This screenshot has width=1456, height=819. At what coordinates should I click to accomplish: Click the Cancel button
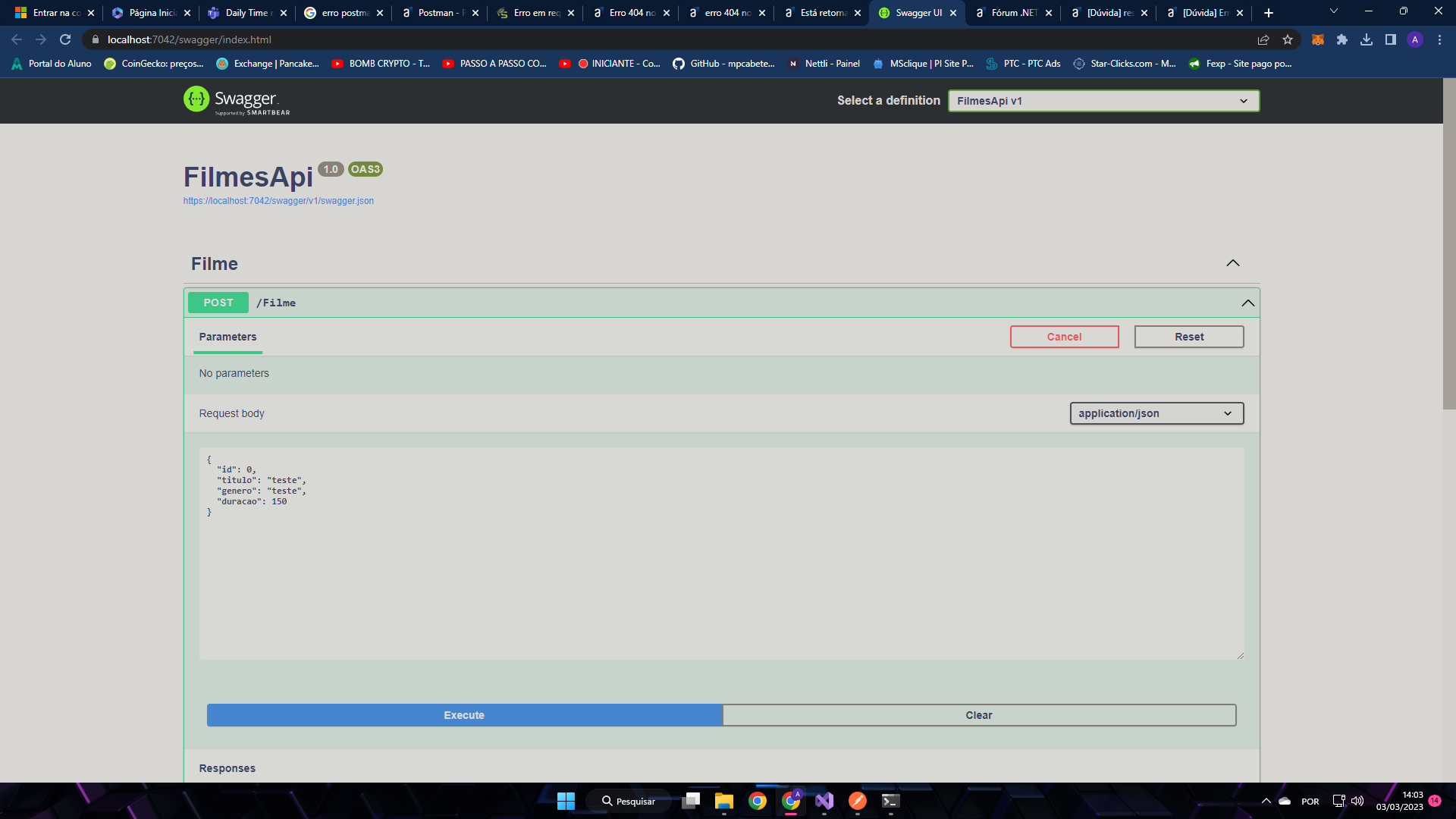[x=1064, y=337]
